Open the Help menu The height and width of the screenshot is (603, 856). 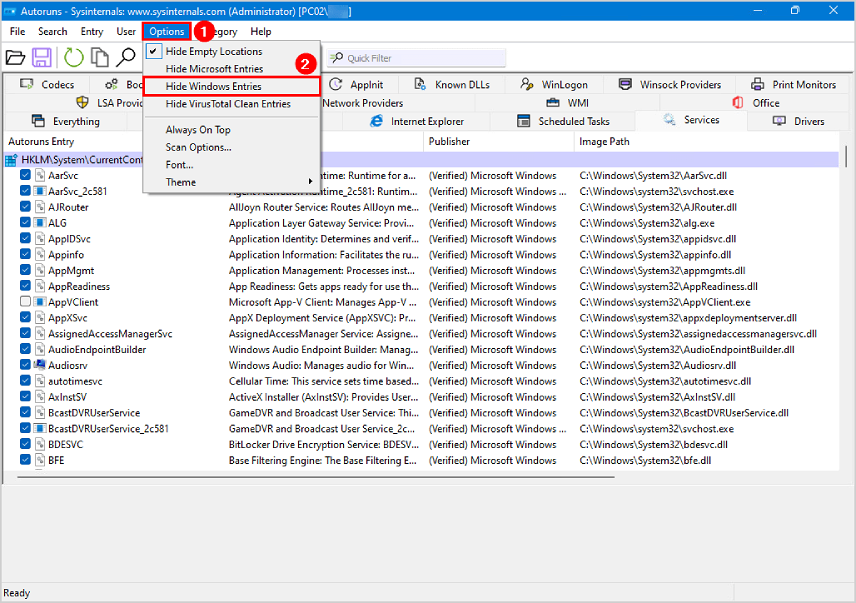(x=260, y=32)
